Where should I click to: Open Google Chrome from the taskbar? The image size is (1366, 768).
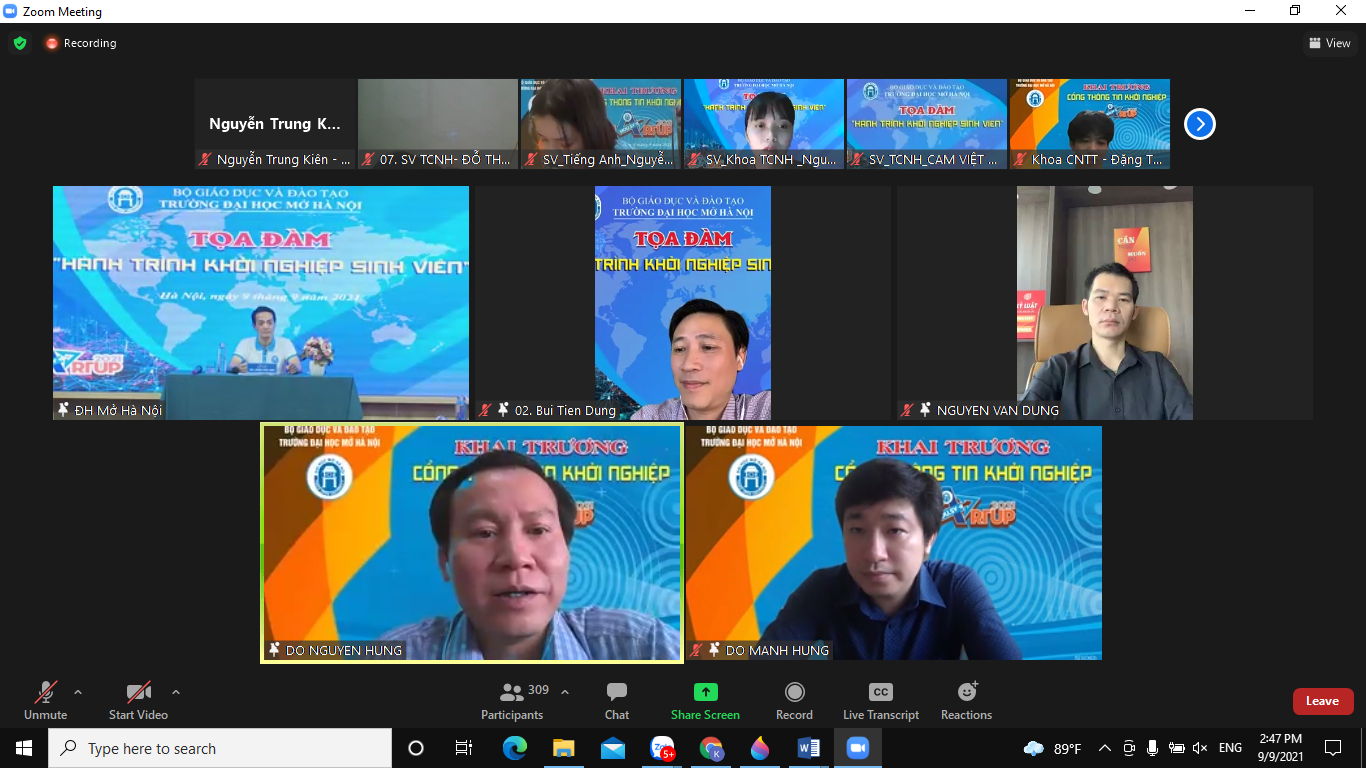[711, 748]
